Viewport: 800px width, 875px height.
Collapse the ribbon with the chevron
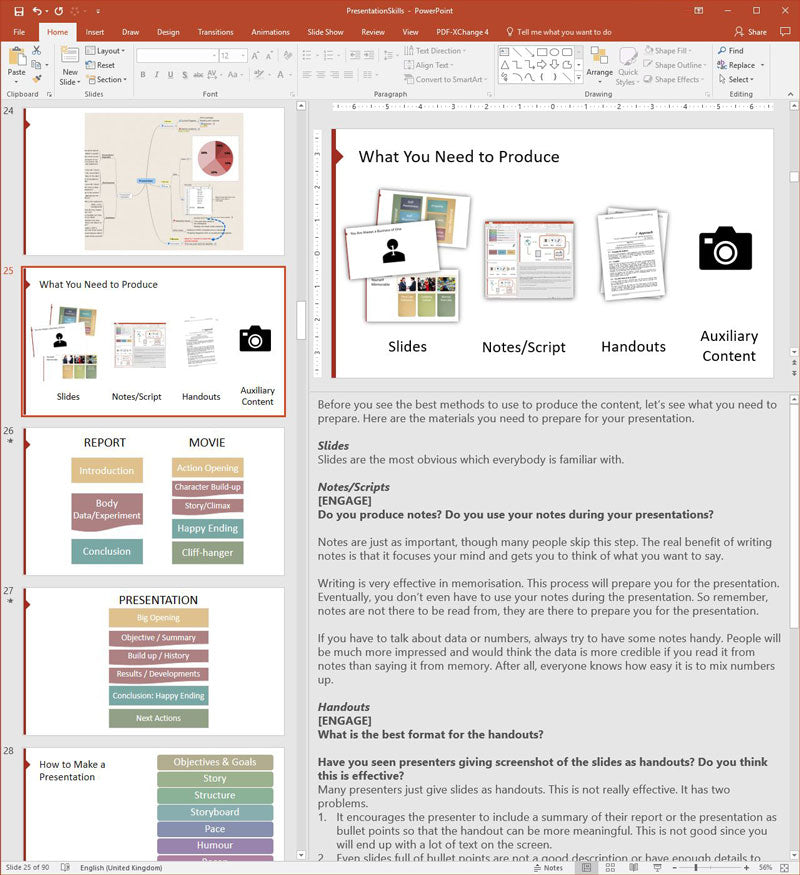[791, 94]
